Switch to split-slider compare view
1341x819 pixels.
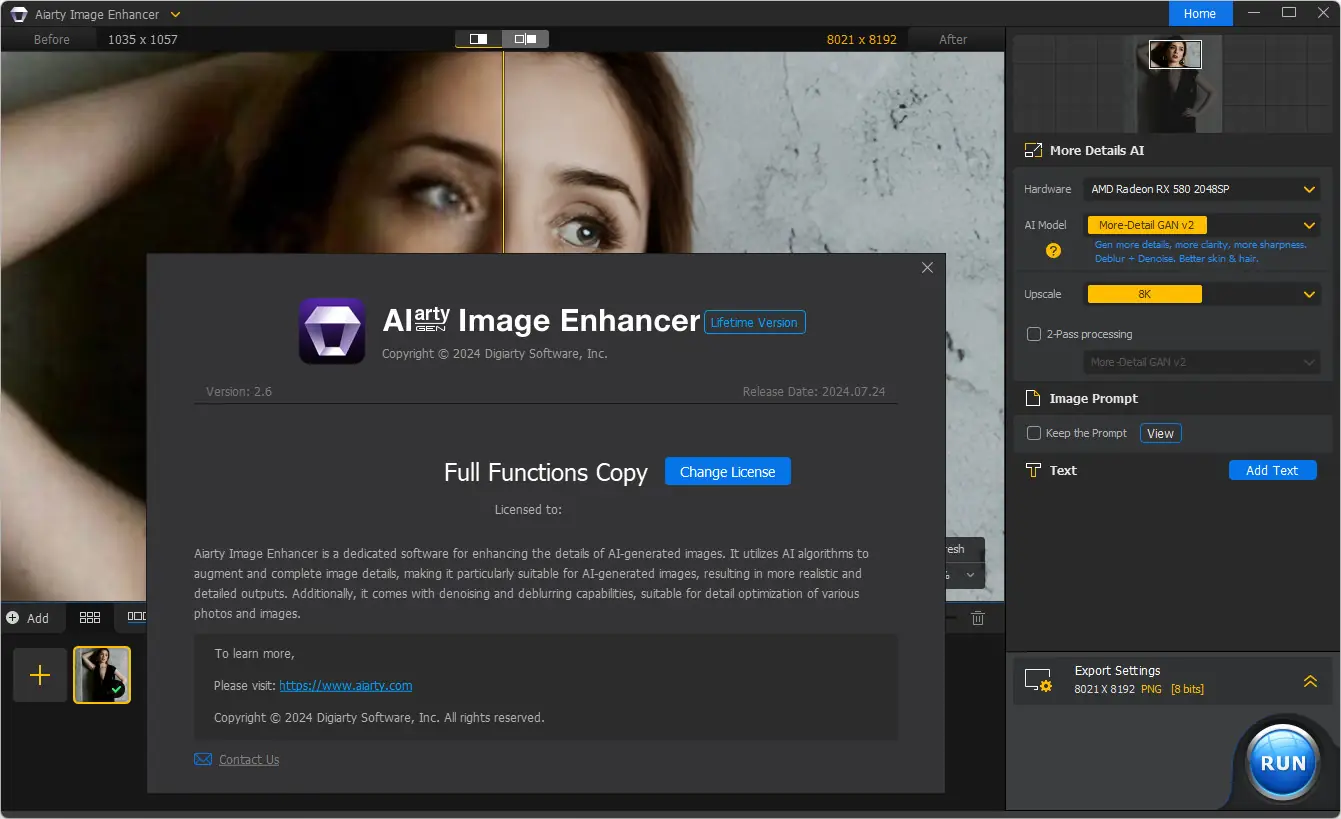tap(478, 39)
